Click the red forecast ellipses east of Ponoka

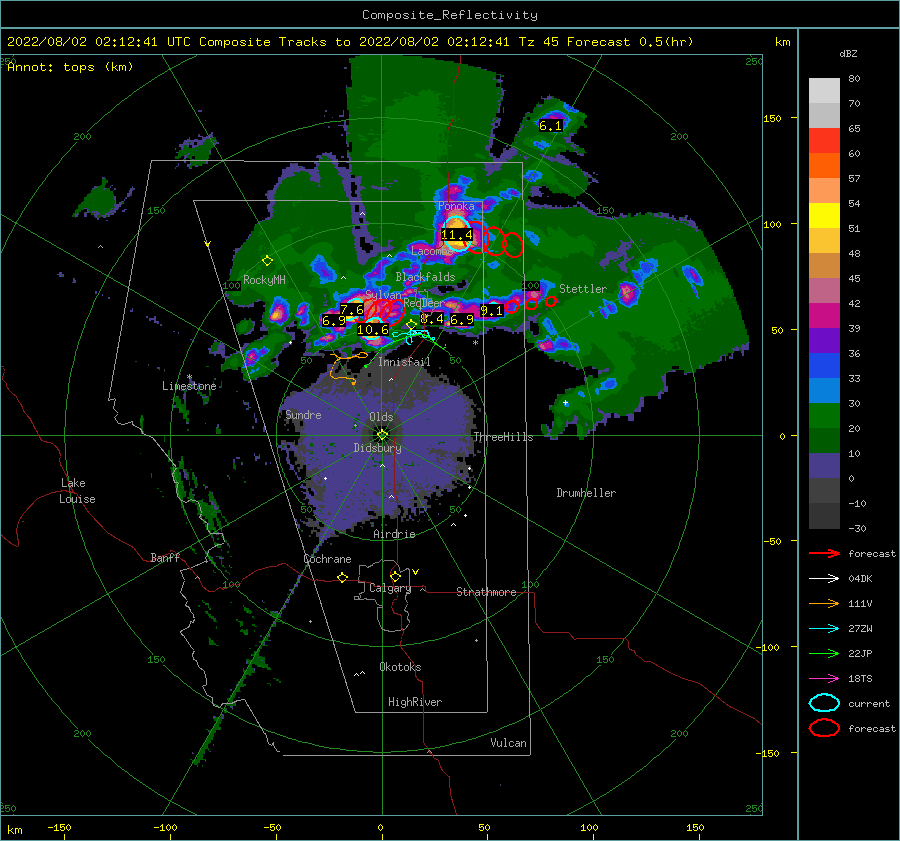(496, 240)
